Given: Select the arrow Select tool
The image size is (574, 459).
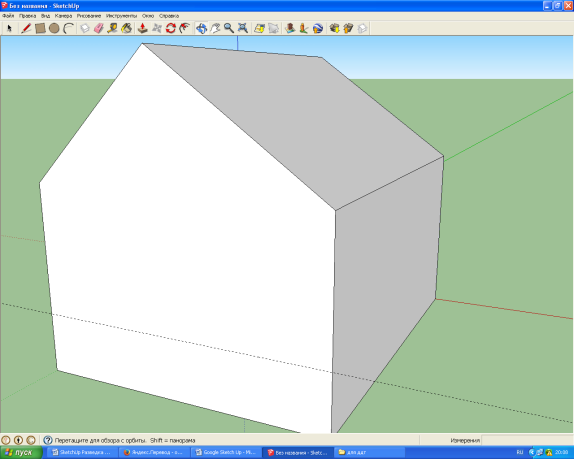Looking at the screenshot, I should point(10,28).
